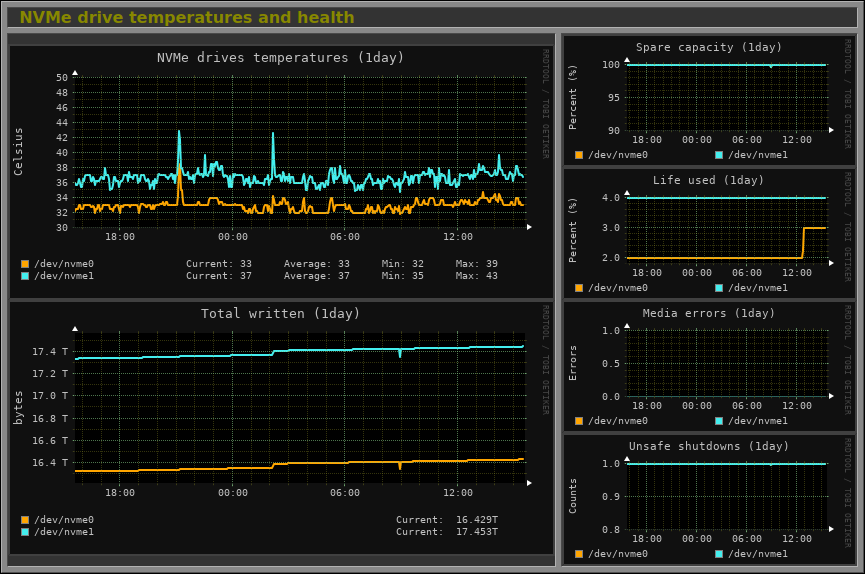Click 'Unsafe shutdowns (1day)' graph title
This screenshot has height=574, width=865.
click(709, 447)
